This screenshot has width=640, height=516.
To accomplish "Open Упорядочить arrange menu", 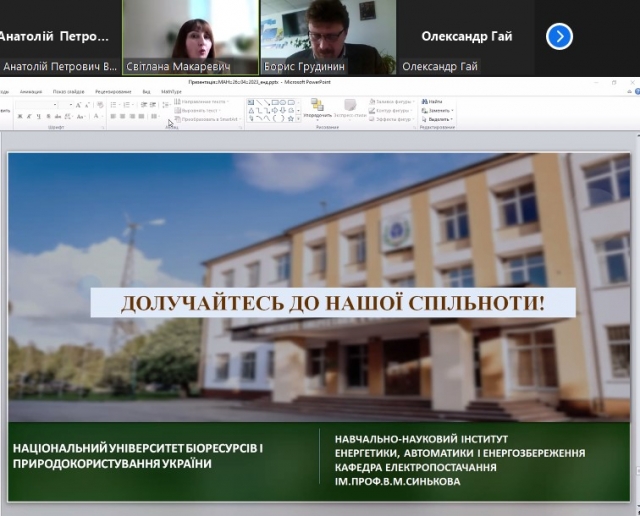I will click(x=318, y=109).
